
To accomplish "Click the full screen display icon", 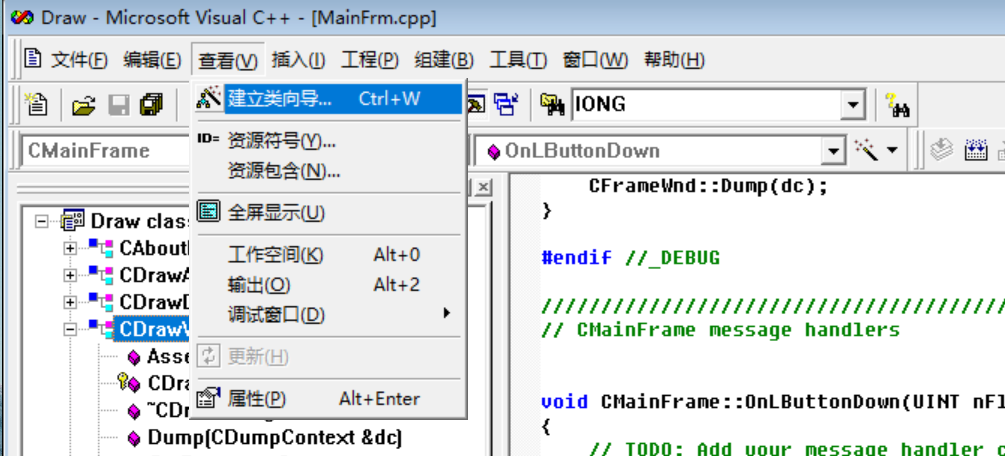I will point(208,211).
